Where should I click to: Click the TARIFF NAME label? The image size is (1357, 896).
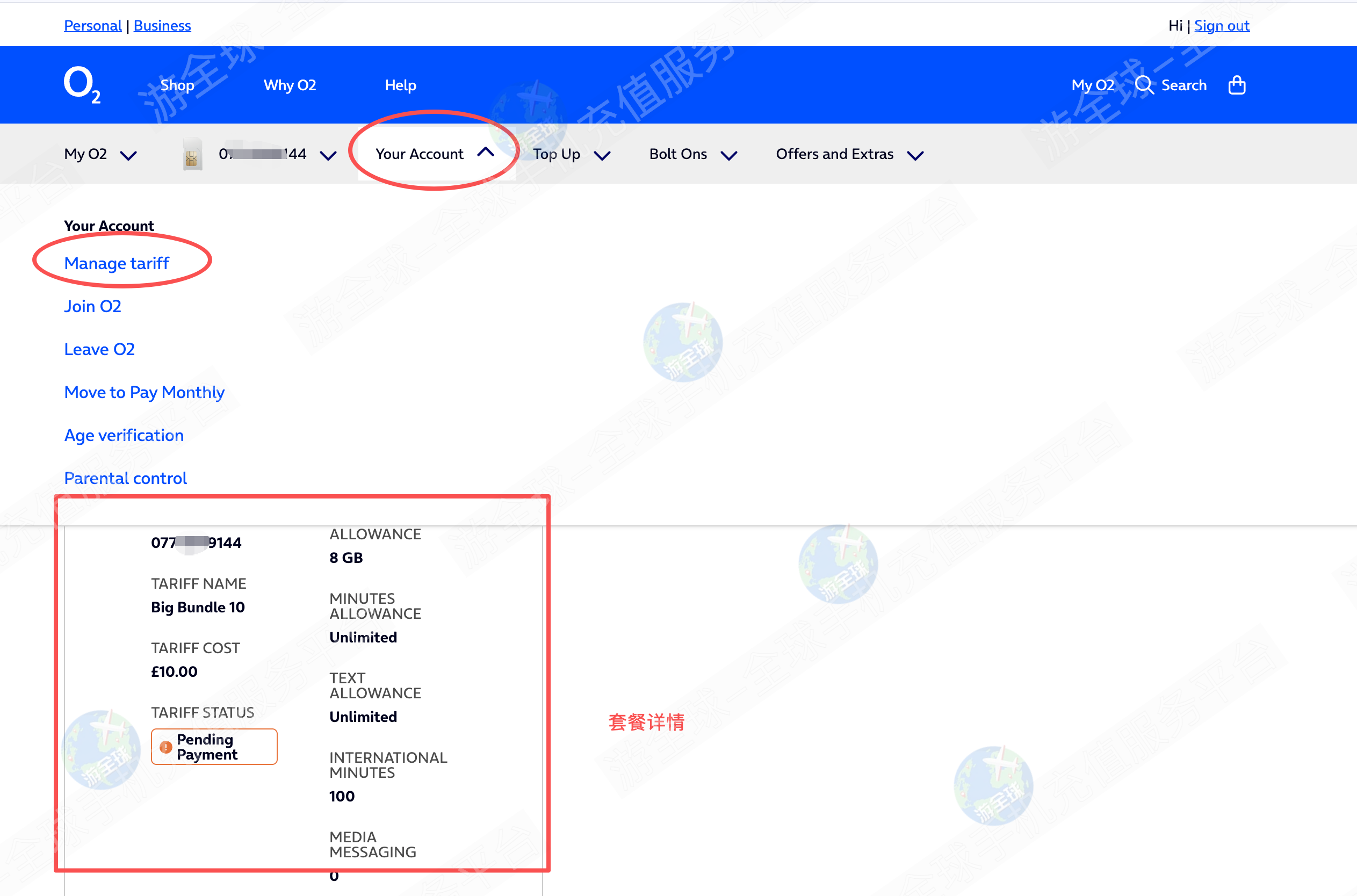click(198, 583)
